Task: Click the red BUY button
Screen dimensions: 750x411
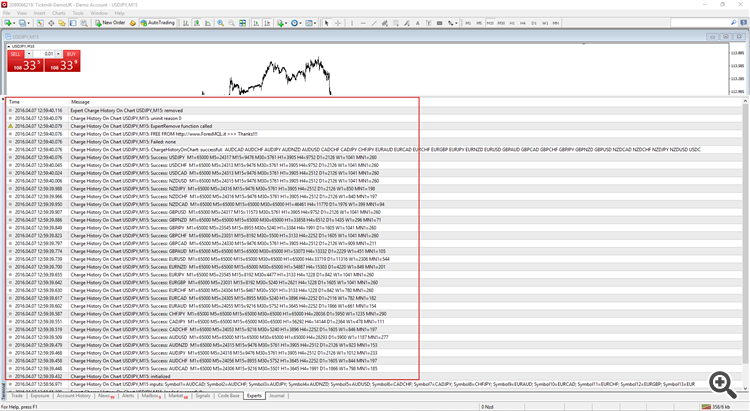Action: 72,54
